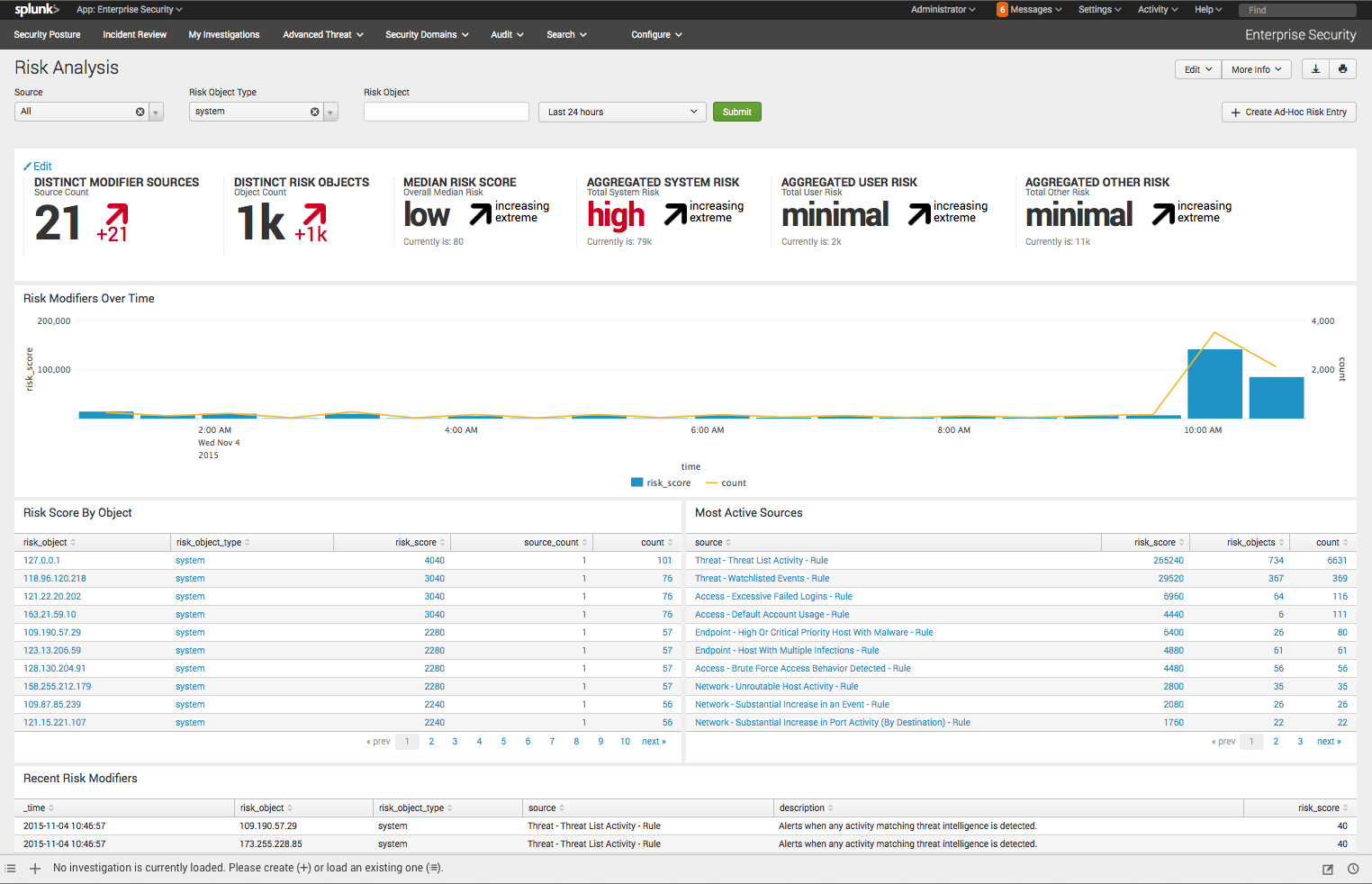Open the 'Last 24 hours' time range picker

tap(621, 112)
